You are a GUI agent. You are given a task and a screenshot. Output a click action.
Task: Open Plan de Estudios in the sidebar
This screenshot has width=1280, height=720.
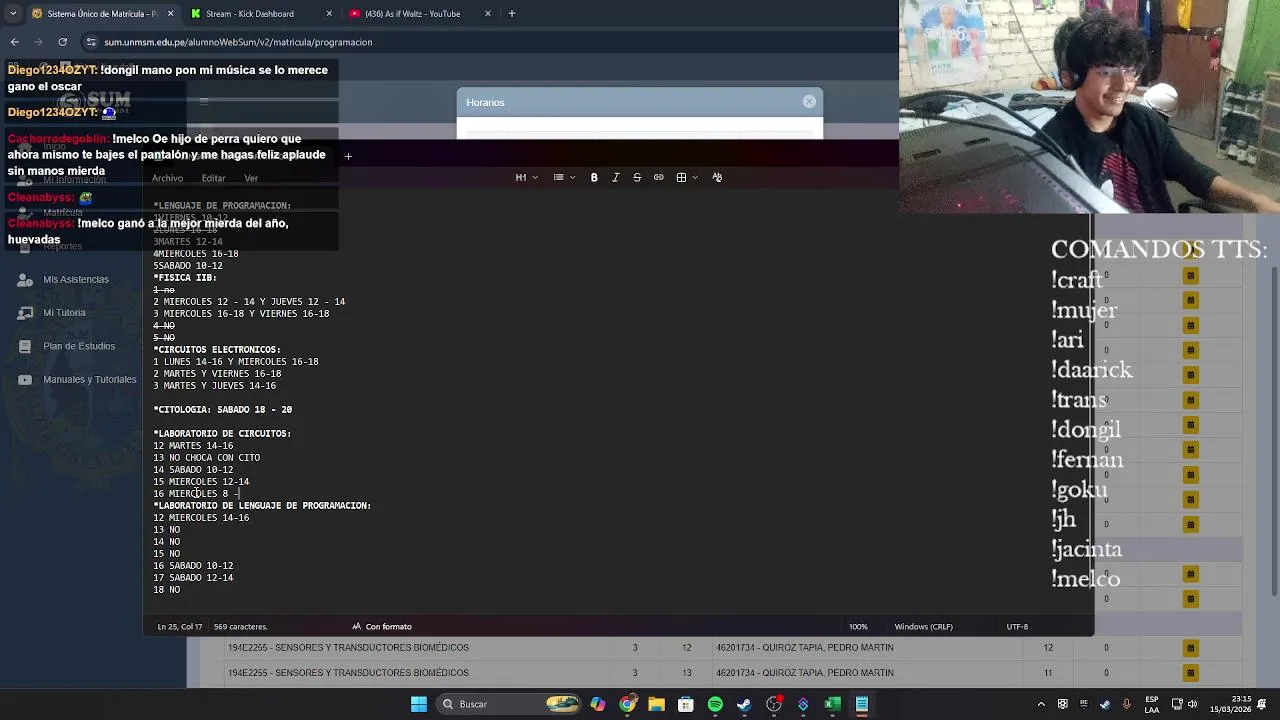click(x=78, y=346)
